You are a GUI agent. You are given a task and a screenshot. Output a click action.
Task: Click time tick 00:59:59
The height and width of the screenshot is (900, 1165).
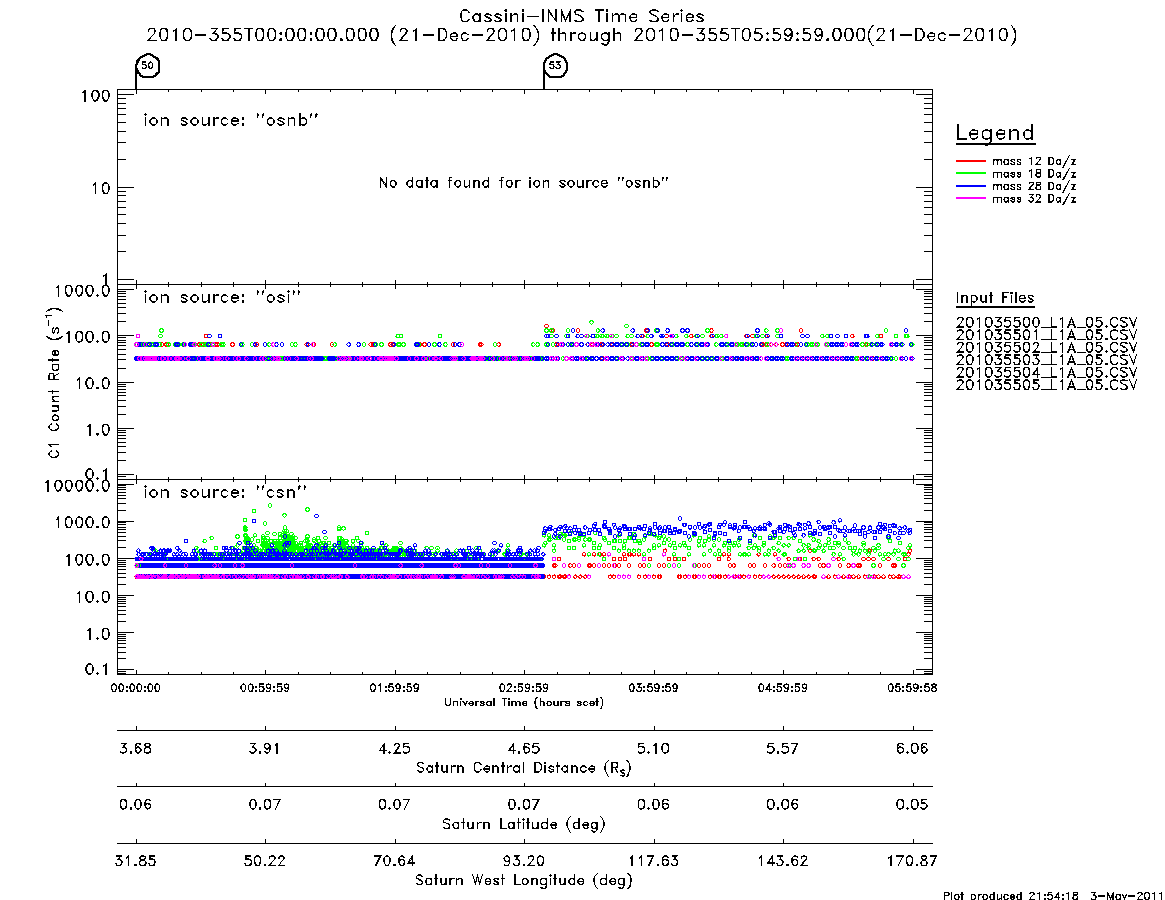(265, 688)
